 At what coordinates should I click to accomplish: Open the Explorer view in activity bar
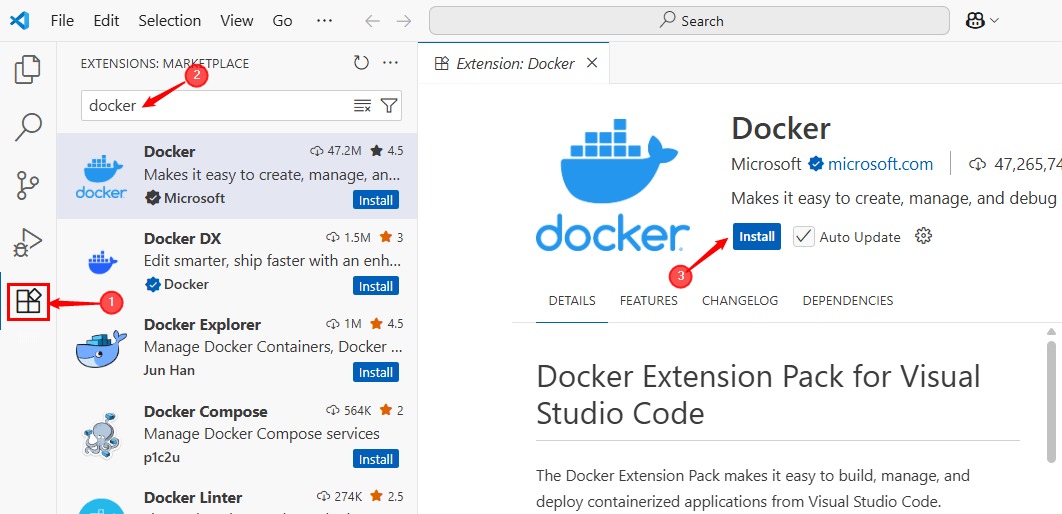click(x=28, y=70)
